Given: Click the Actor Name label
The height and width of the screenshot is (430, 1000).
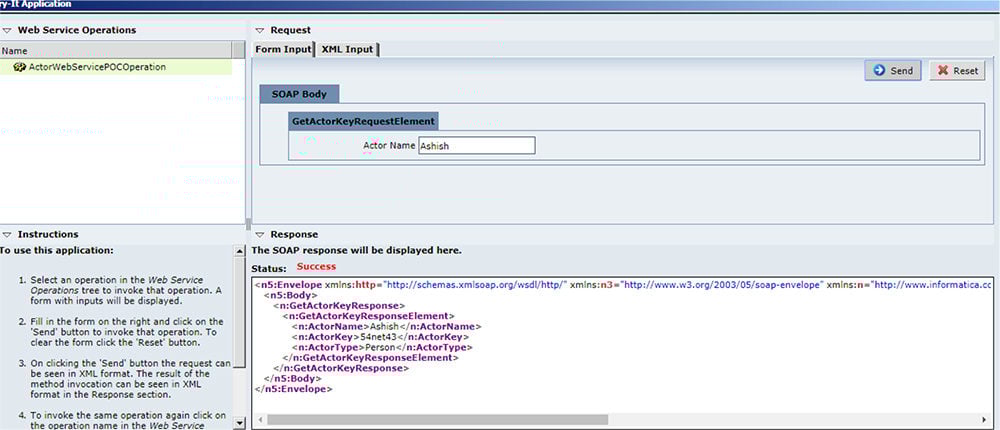Looking at the screenshot, I should point(389,145).
